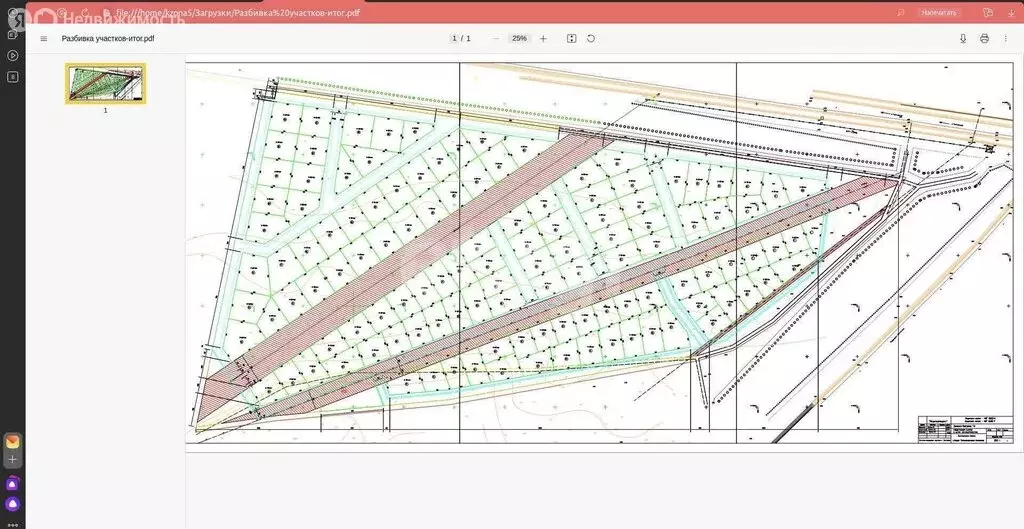Screen dimensions: 1024x529
Task: Click the fit to page icon
Action: point(571,39)
